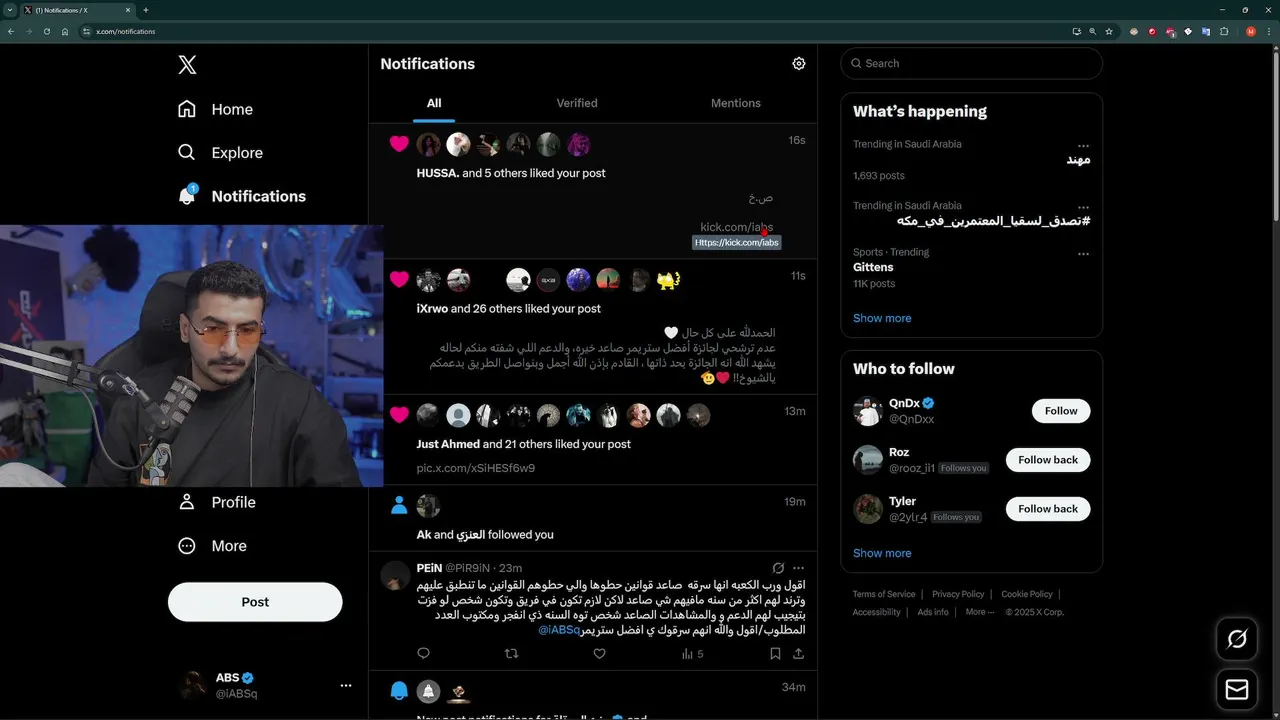
Task: Open the browser home page
Action: [65, 31]
